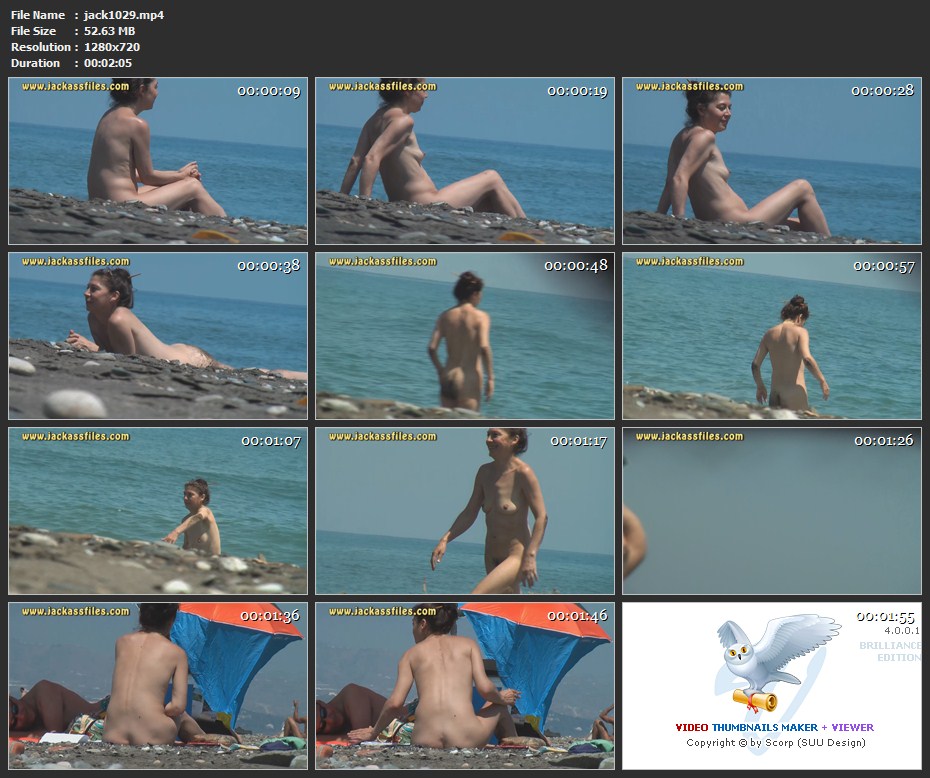Click the thumbnail marked 00:00:48
This screenshot has width=930, height=778.
[465, 336]
